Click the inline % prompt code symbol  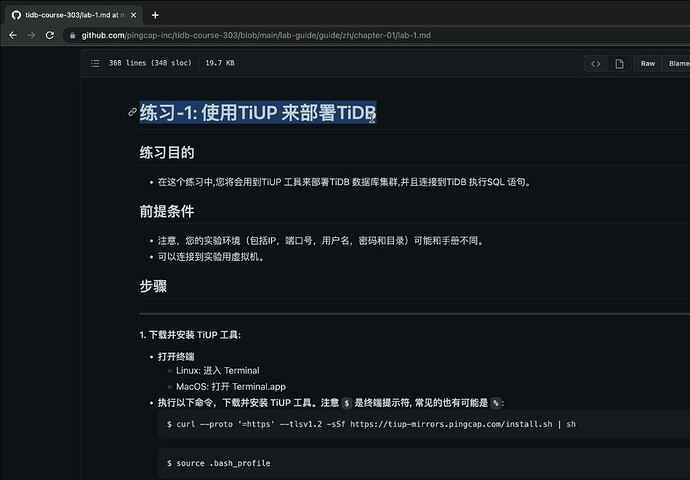tap(496, 403)
